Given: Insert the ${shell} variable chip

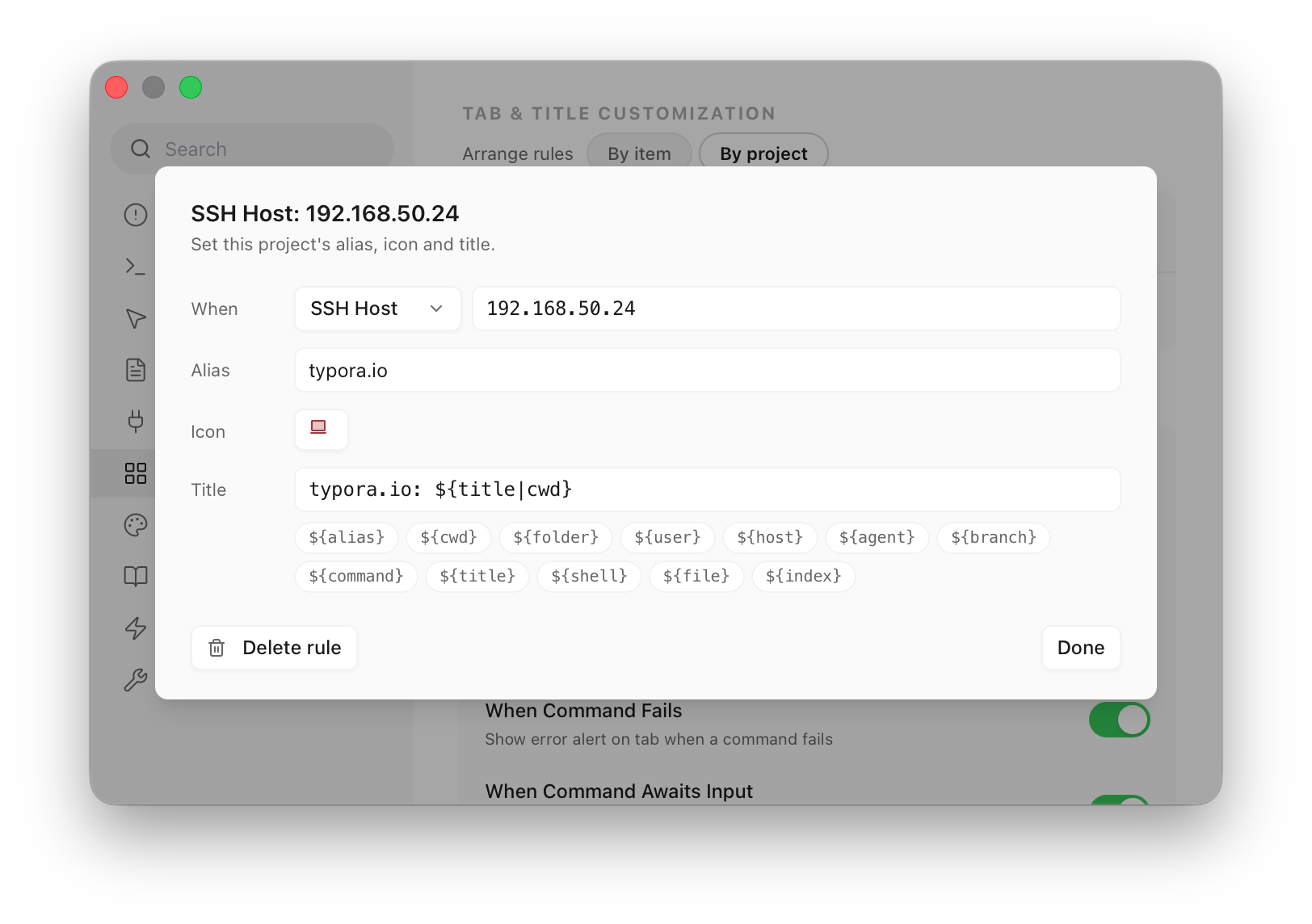Looking at the screenshot, I should click(589, 577).
